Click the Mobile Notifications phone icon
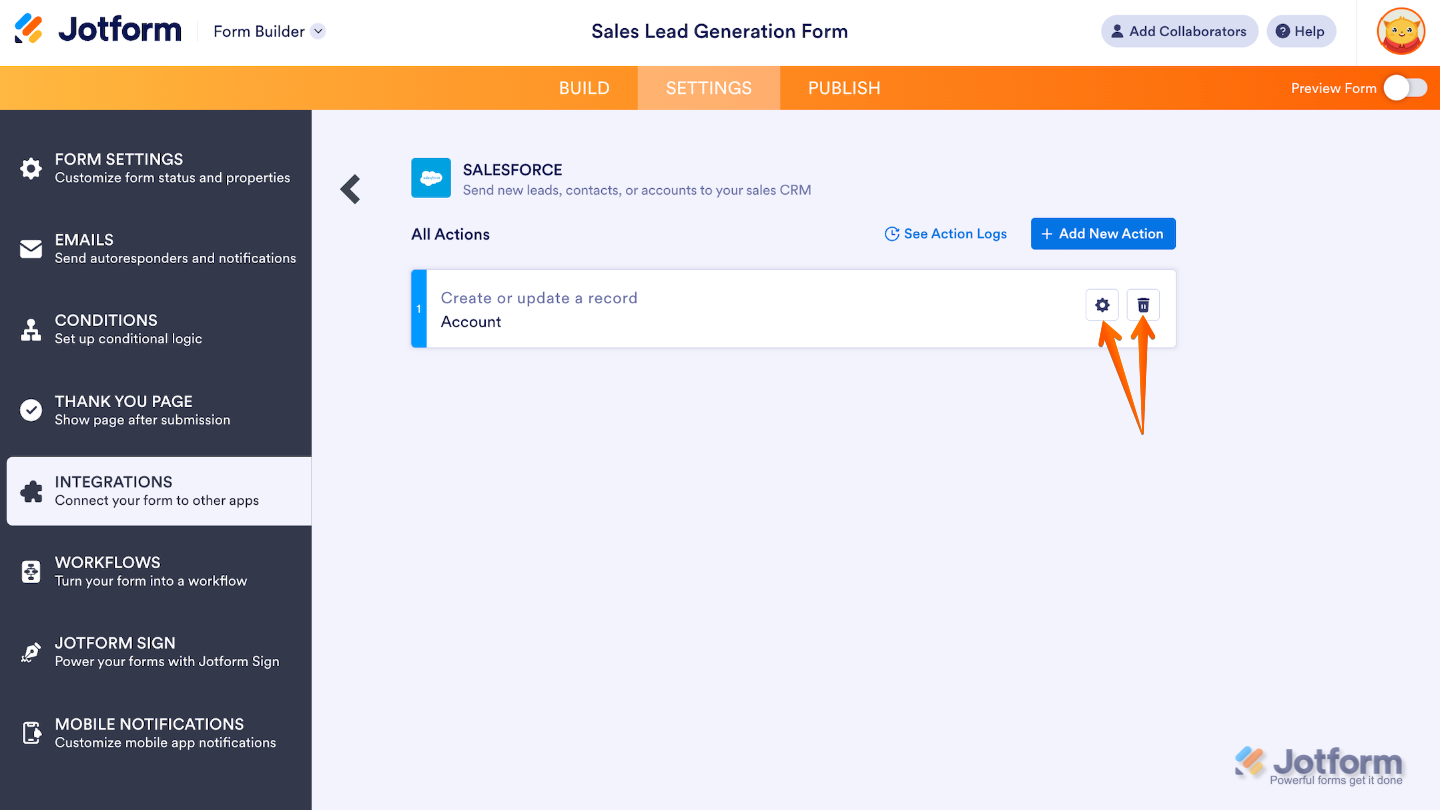 pyautogui.click(x=31, y=733)
